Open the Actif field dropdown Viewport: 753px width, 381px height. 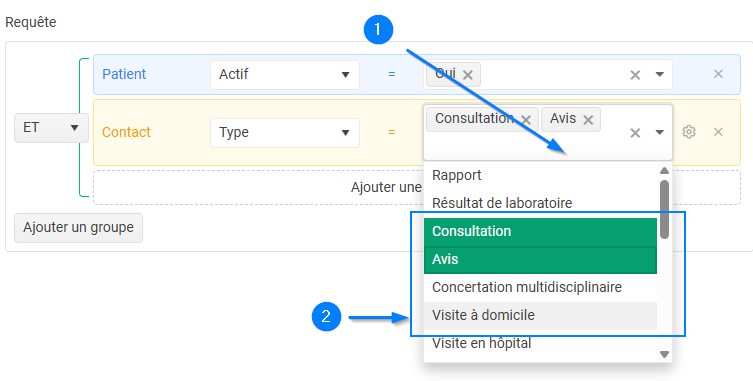[x=285, y=74]
